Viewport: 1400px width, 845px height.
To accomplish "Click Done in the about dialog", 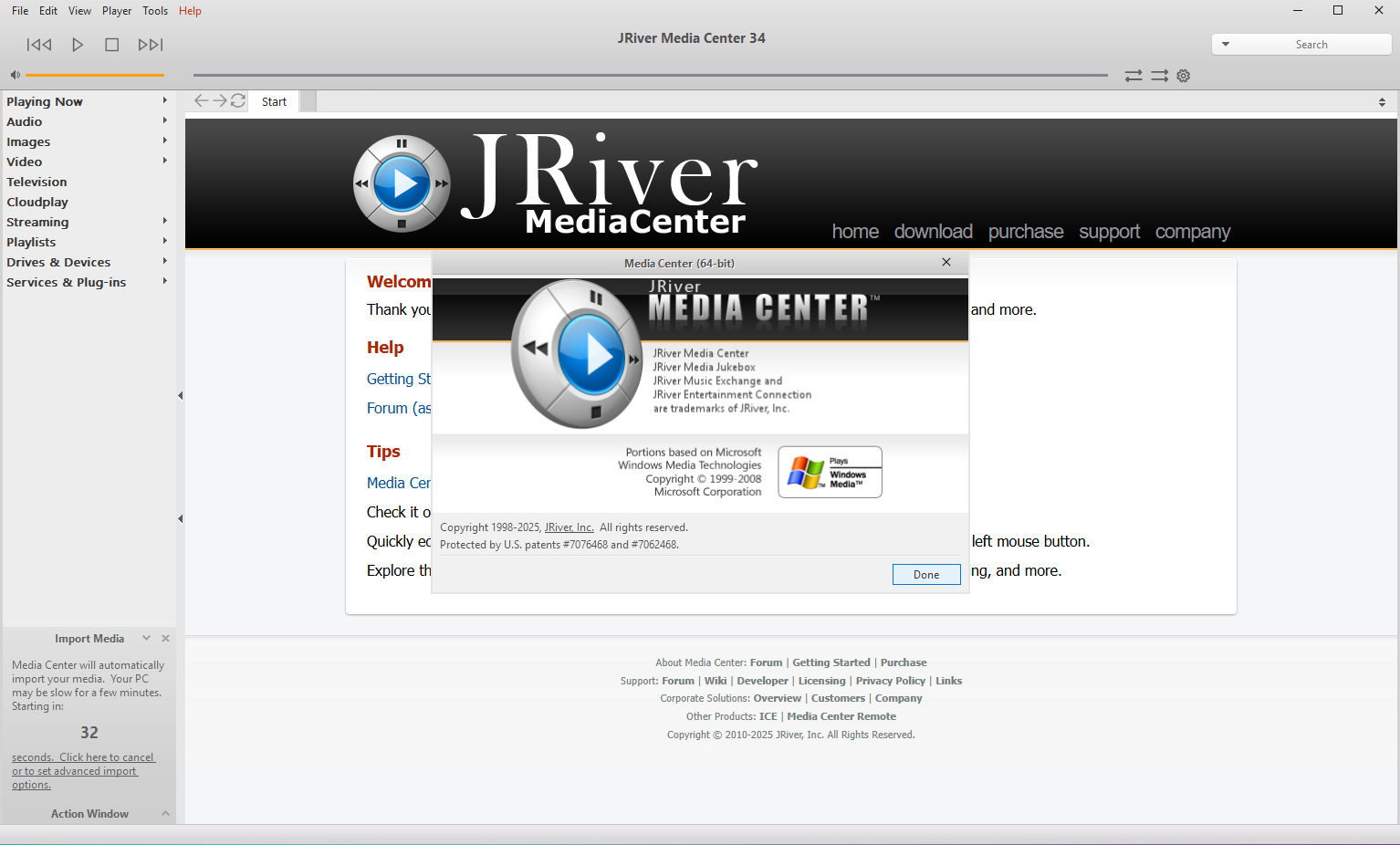I will (926, 574).
